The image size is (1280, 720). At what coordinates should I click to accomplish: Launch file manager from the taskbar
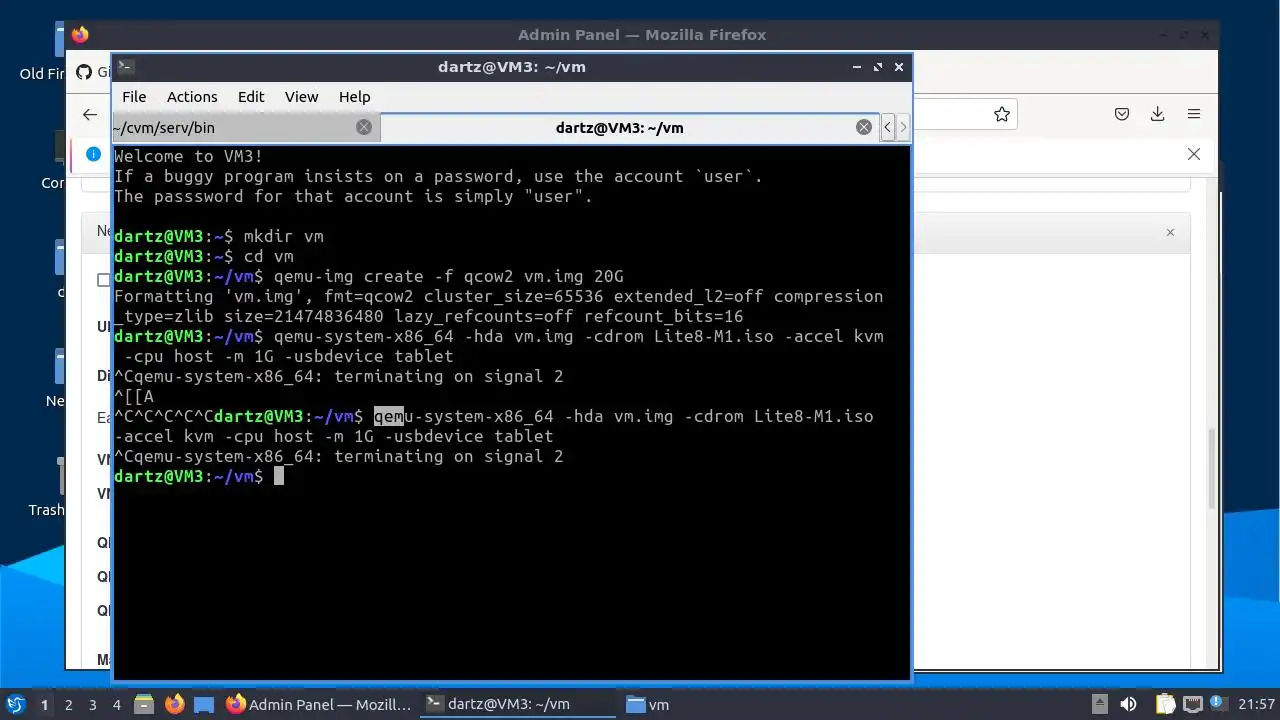(143, 704)
